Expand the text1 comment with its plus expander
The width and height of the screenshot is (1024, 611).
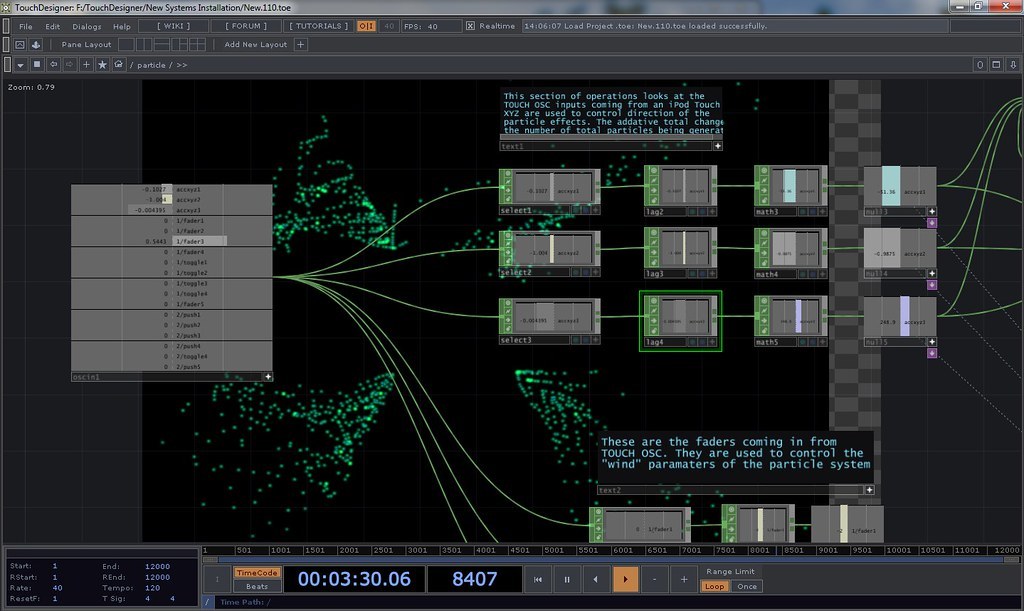click(x=718, y=145)
